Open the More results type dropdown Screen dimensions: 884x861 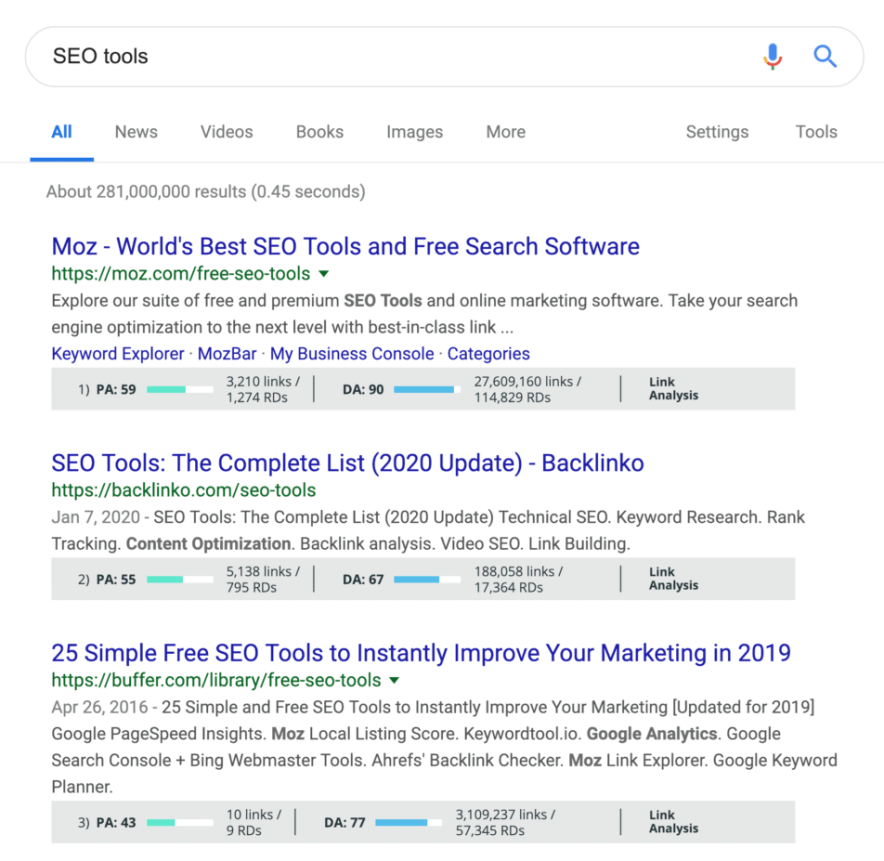[505, 132]
